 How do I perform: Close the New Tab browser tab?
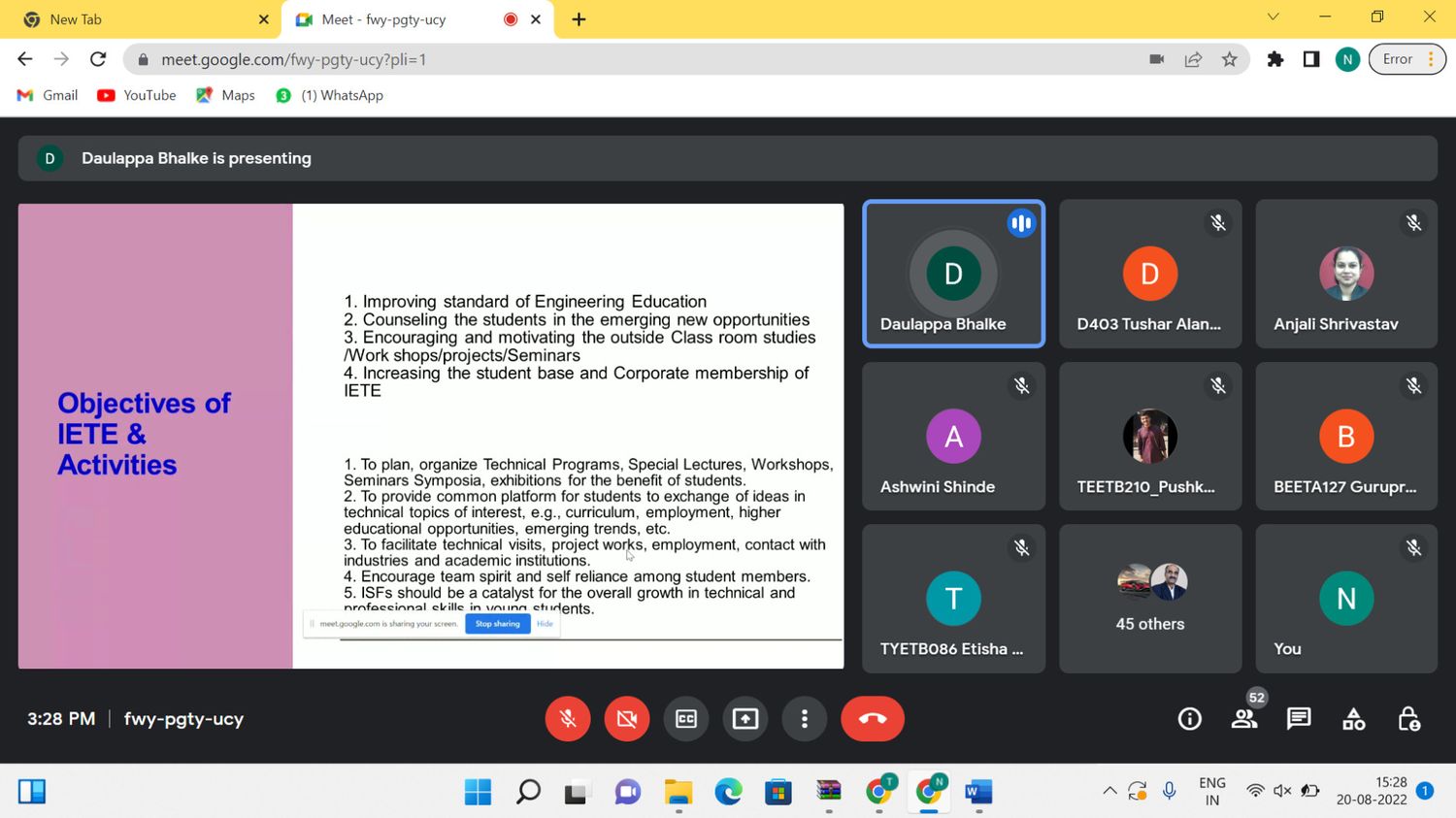click(x=263, y=19)
